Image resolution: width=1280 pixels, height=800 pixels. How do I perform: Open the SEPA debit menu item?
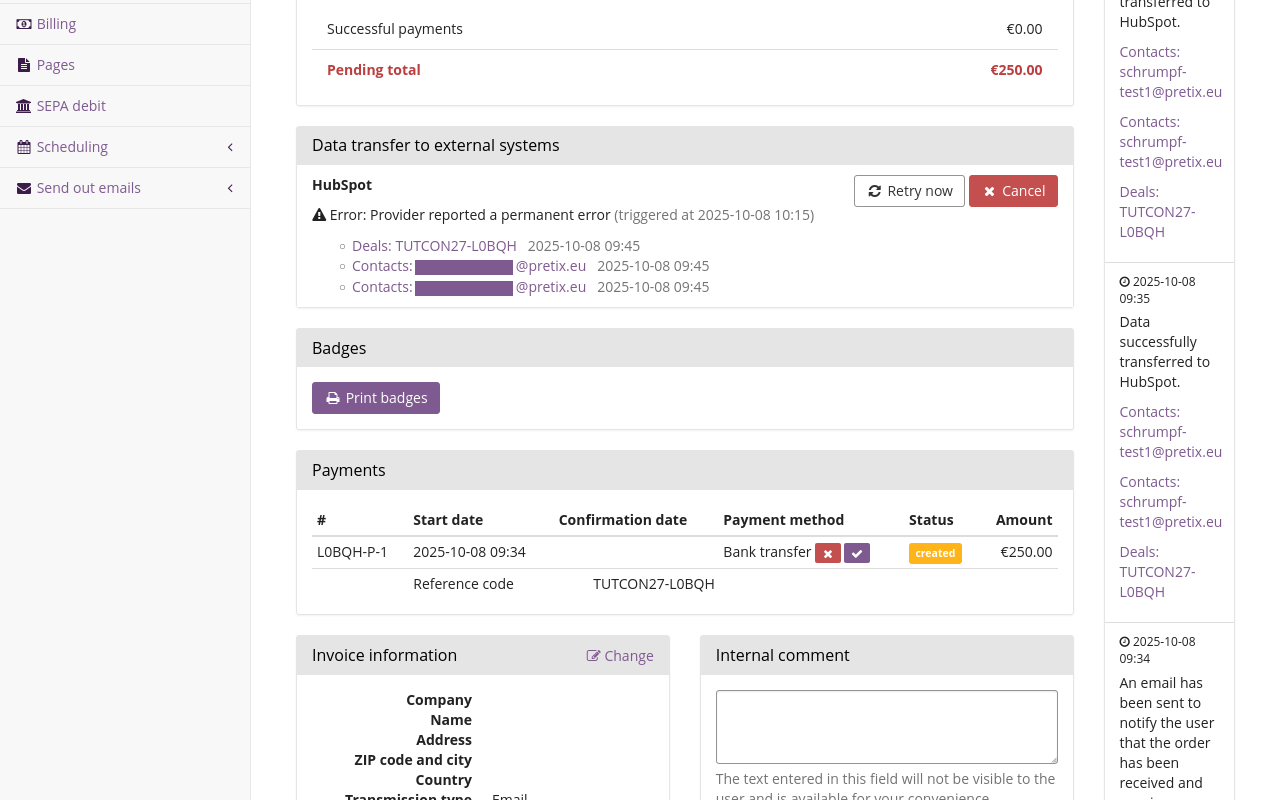click(x=71, y=106)
